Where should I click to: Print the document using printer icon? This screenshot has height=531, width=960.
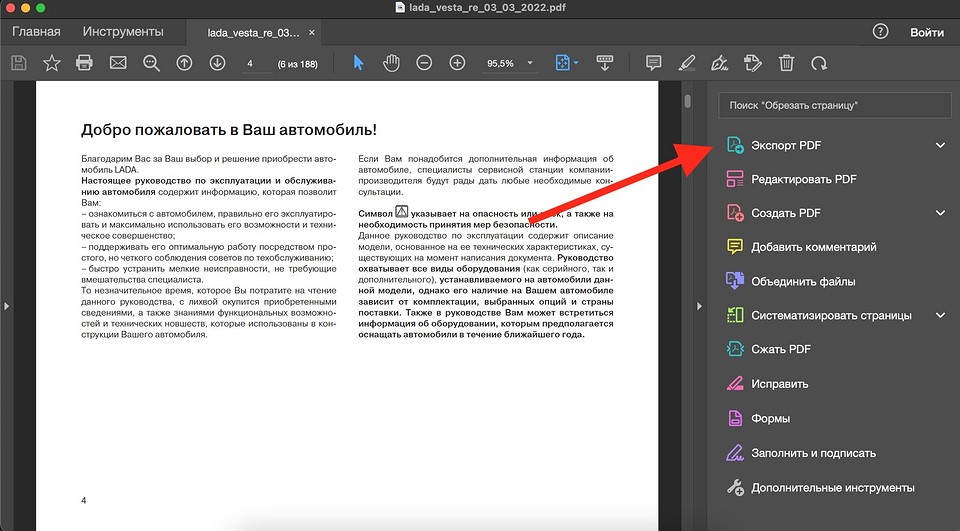point(84,63)
